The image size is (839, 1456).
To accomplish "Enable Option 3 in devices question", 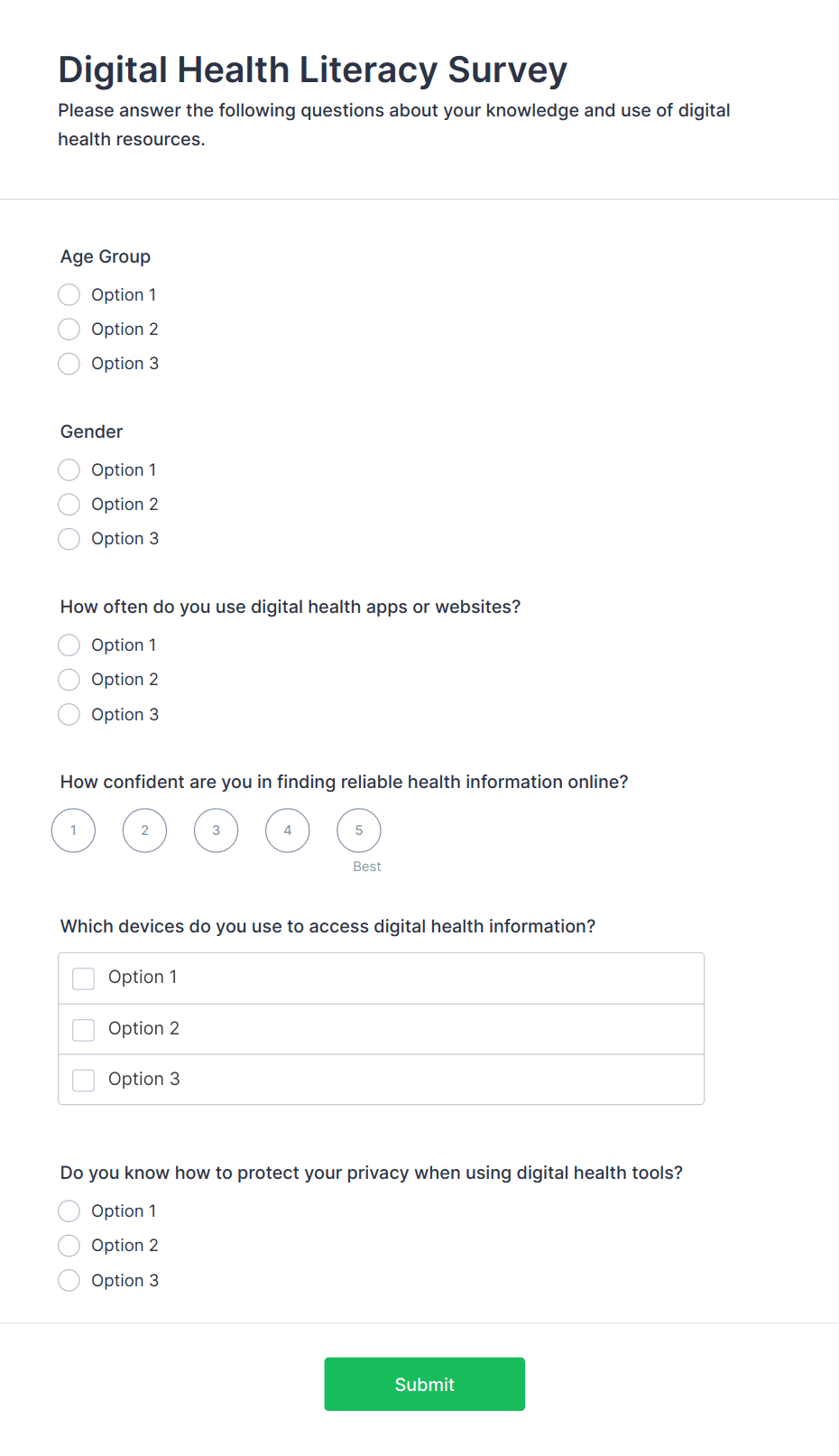I will pos(84,1080).
